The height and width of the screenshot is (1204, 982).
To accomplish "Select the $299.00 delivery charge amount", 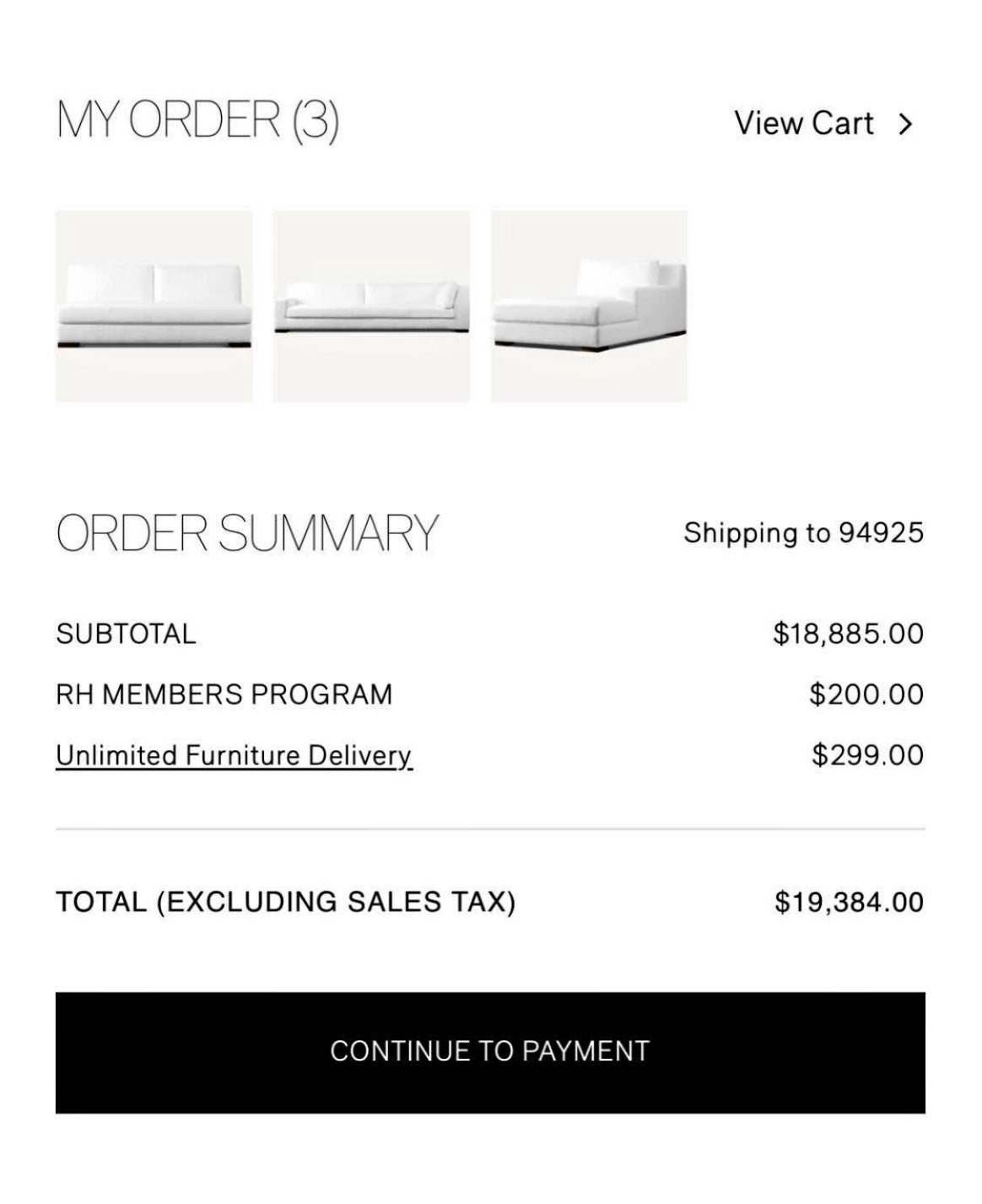I will (x=867, y=755).
